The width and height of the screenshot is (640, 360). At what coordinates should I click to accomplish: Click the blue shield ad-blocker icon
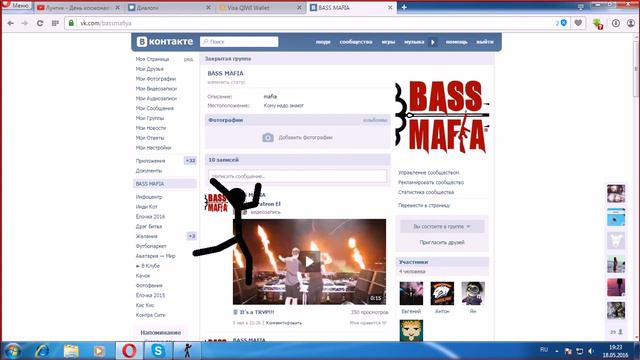coord(564,23)
